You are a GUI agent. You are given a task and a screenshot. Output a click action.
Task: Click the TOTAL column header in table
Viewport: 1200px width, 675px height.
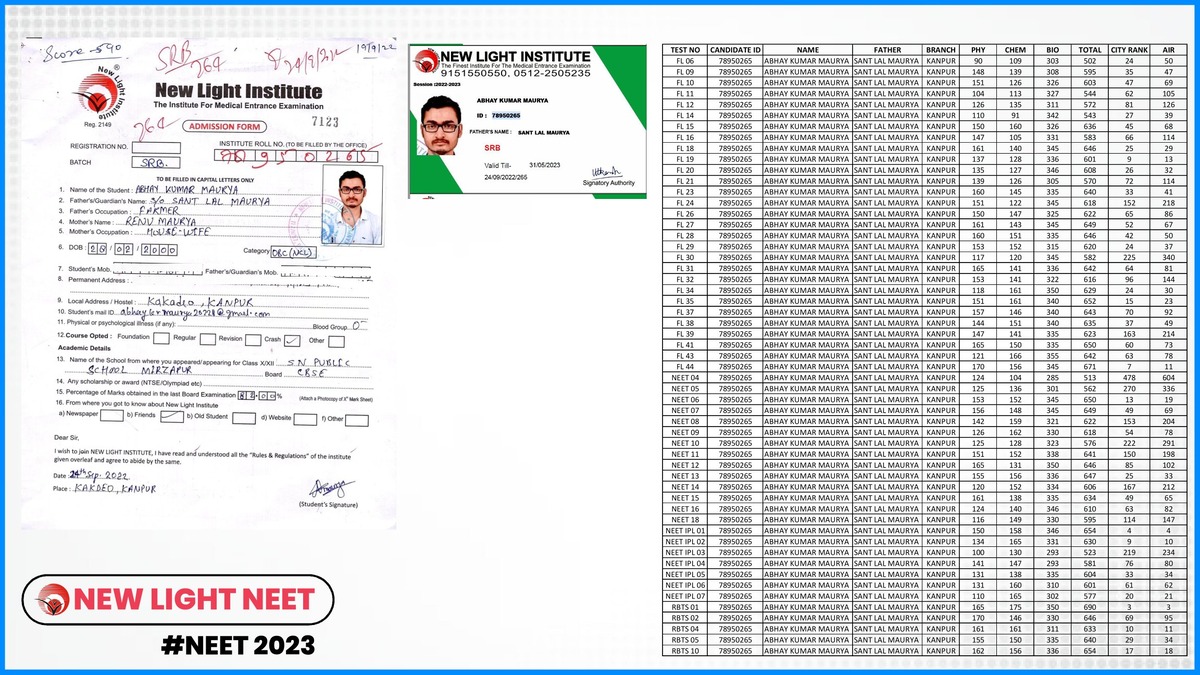(x=1090, y=49)
